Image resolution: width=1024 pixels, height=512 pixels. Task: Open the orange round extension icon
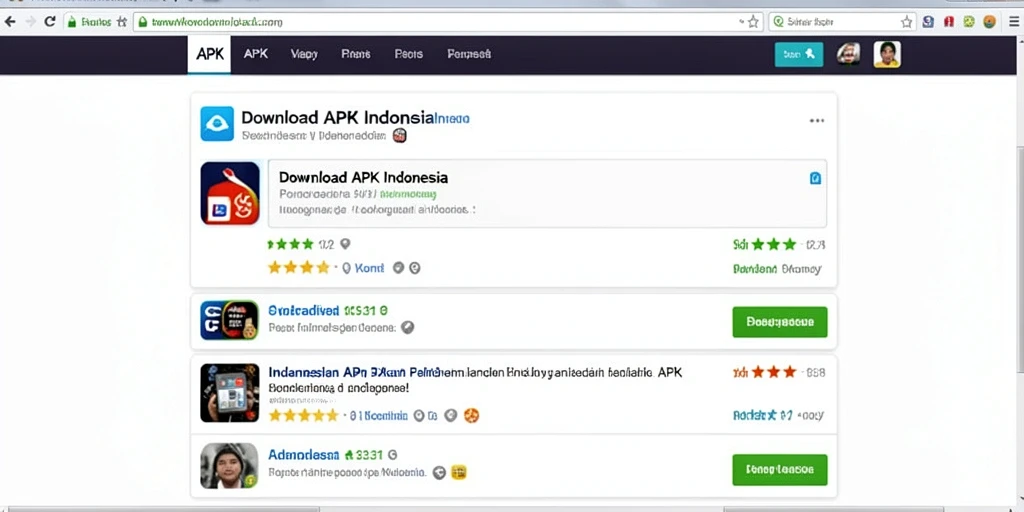pos(989,22)
